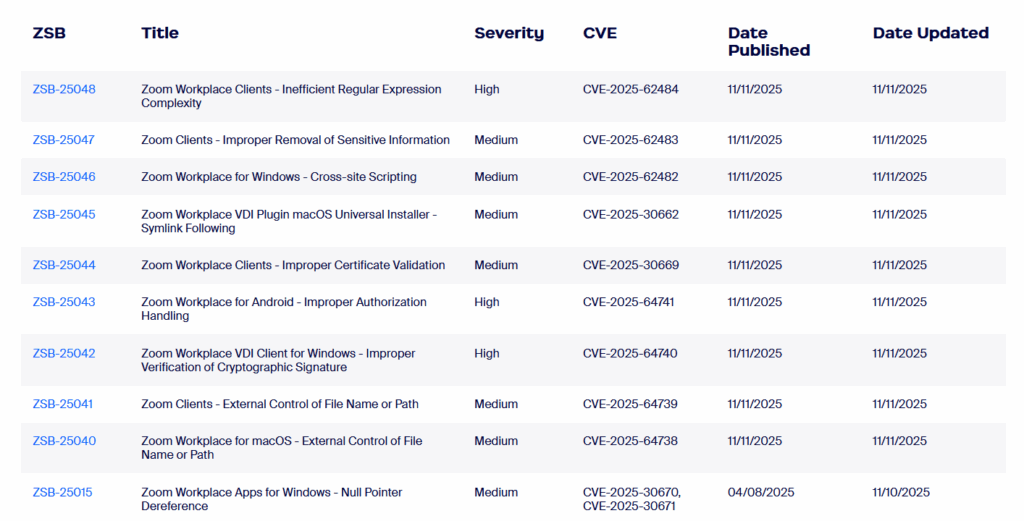The image size is (1024, 521).
Task: Click the CVE-2025-64741 cell
Action: [x=630, y=302]
